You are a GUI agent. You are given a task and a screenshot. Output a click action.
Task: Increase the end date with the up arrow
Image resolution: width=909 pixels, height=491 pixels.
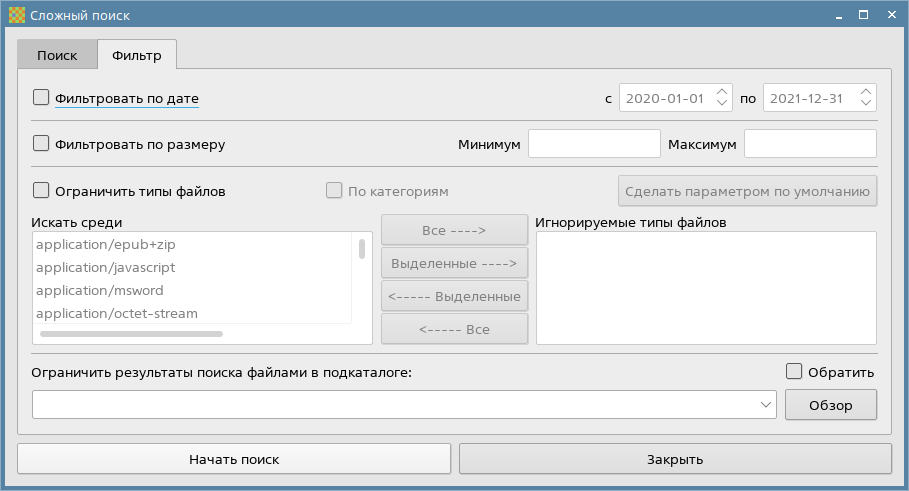tap(866, 92)
